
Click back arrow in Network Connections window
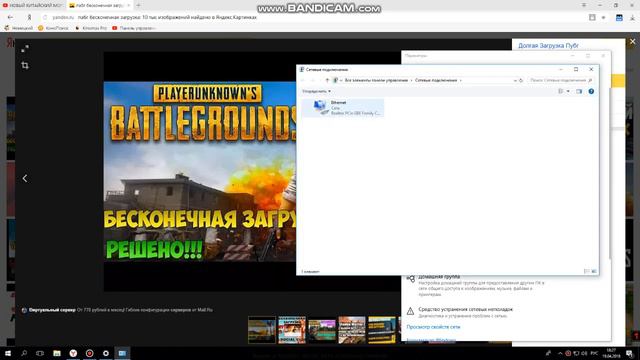(x=303, y=80)
